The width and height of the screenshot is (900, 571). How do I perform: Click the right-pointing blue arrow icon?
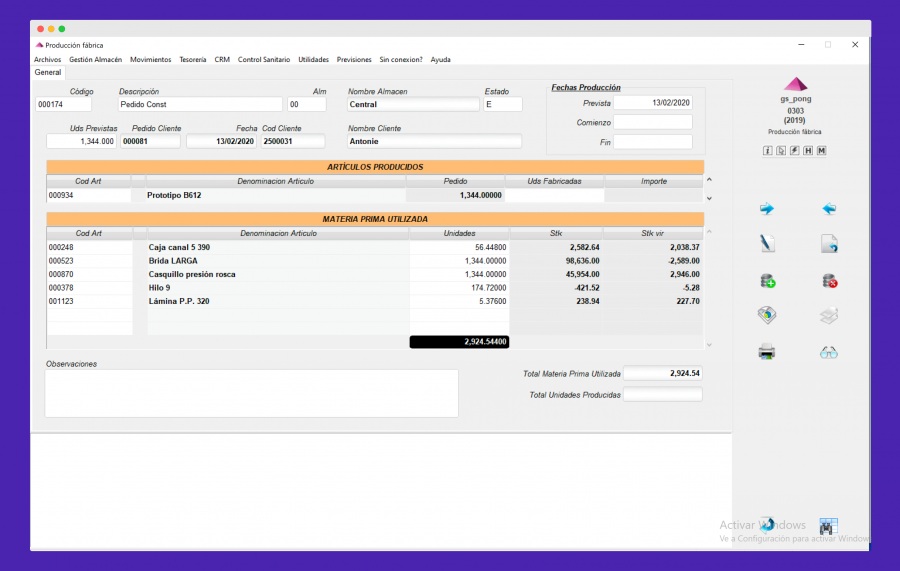pos(767,208)
